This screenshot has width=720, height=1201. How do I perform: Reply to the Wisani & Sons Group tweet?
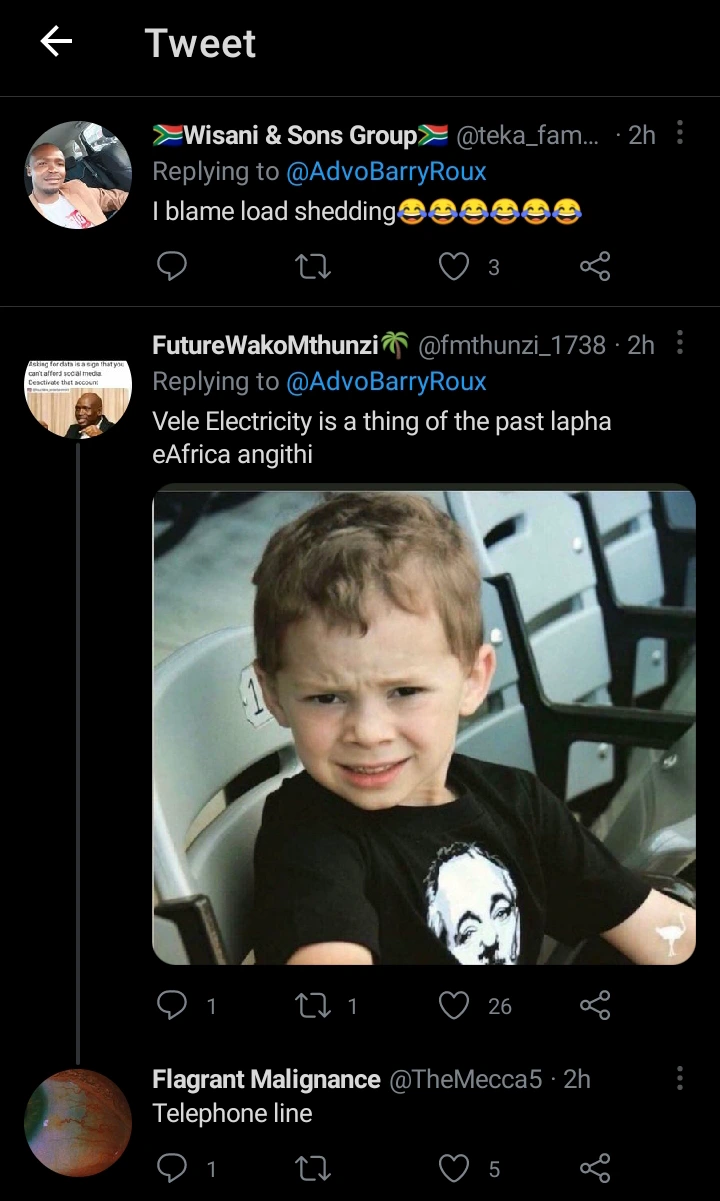[x=172, y=266]
